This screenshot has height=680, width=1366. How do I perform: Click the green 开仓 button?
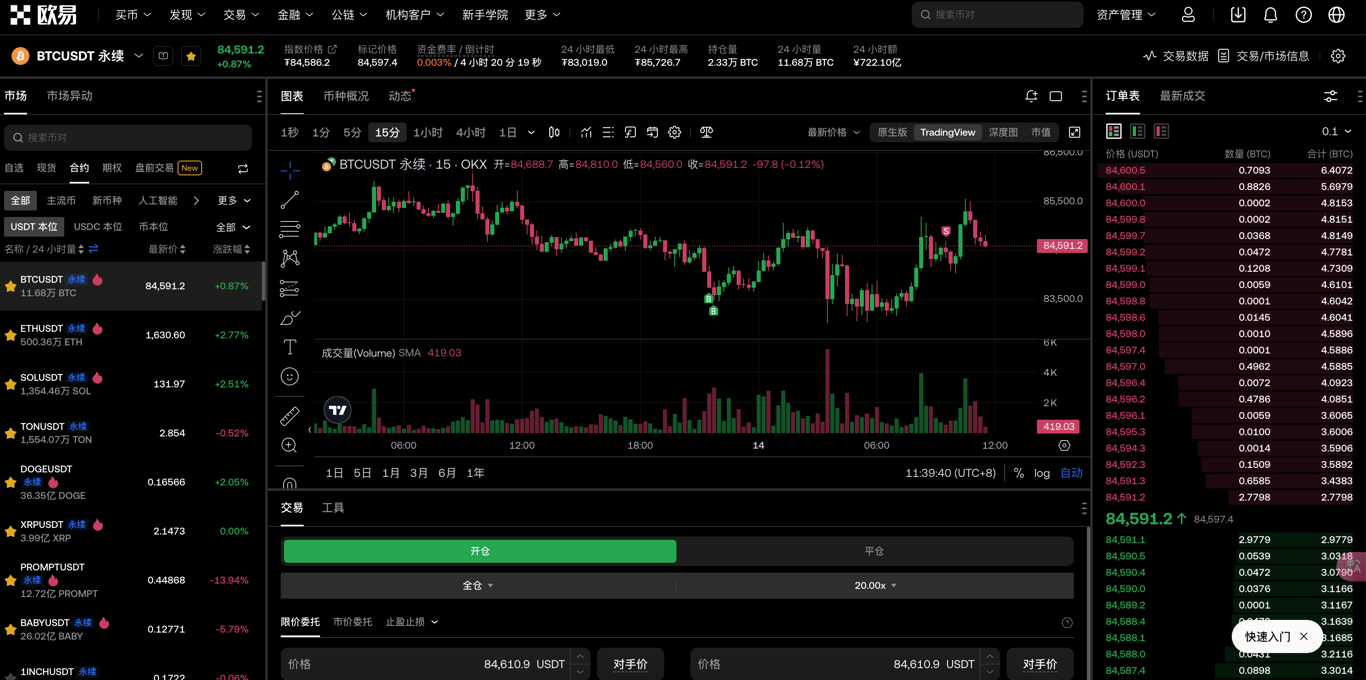click(480, 551)
